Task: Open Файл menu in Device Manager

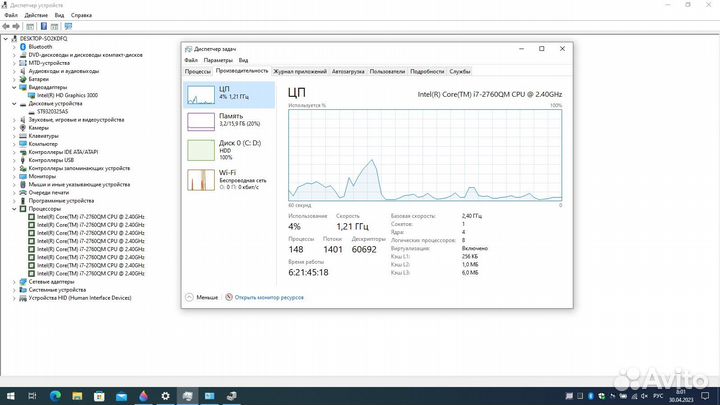Action: click(x=11, y=15)
